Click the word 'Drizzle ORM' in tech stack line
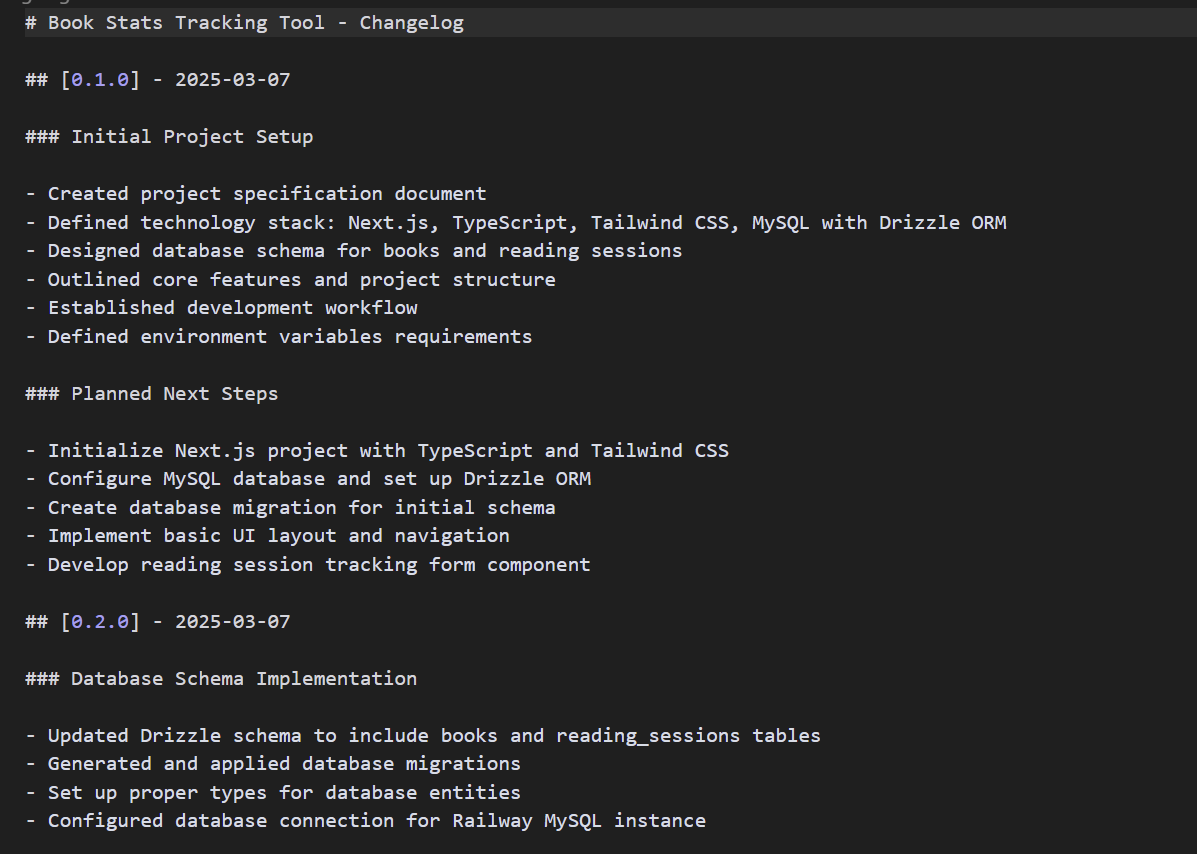 pos(942,223)
